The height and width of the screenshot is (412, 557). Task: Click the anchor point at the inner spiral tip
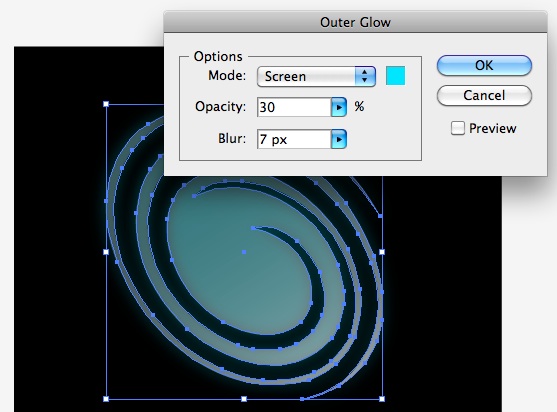tap(253, 228)
